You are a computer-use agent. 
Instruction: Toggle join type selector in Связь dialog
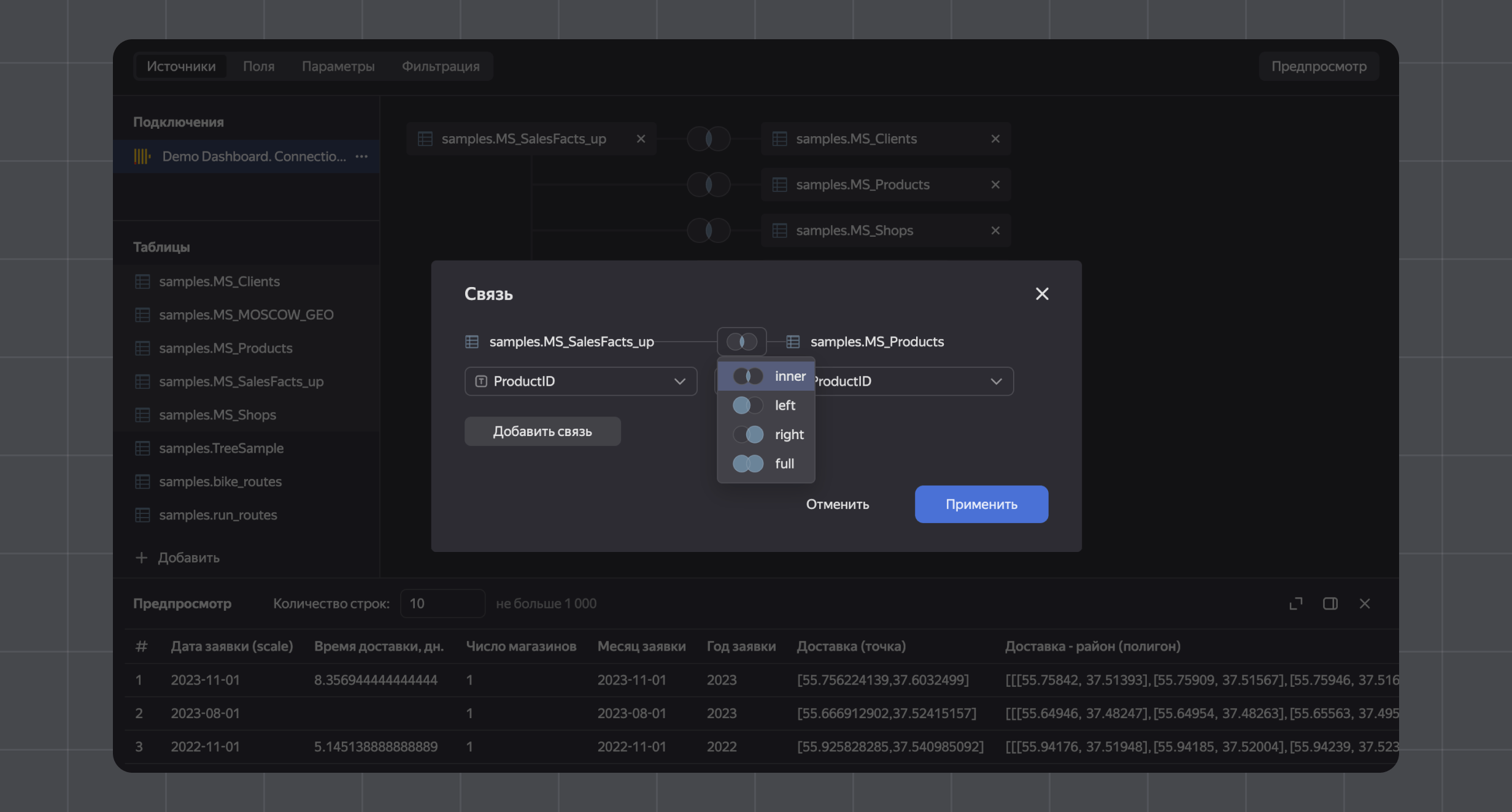pyautogui.click(x=741, y=342)
